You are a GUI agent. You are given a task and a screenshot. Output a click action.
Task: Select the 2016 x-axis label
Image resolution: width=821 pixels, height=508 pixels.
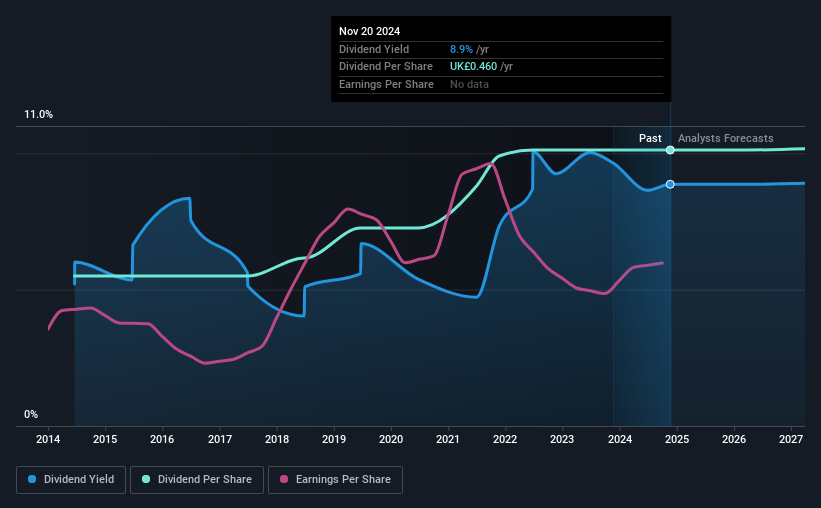[162, 439]
